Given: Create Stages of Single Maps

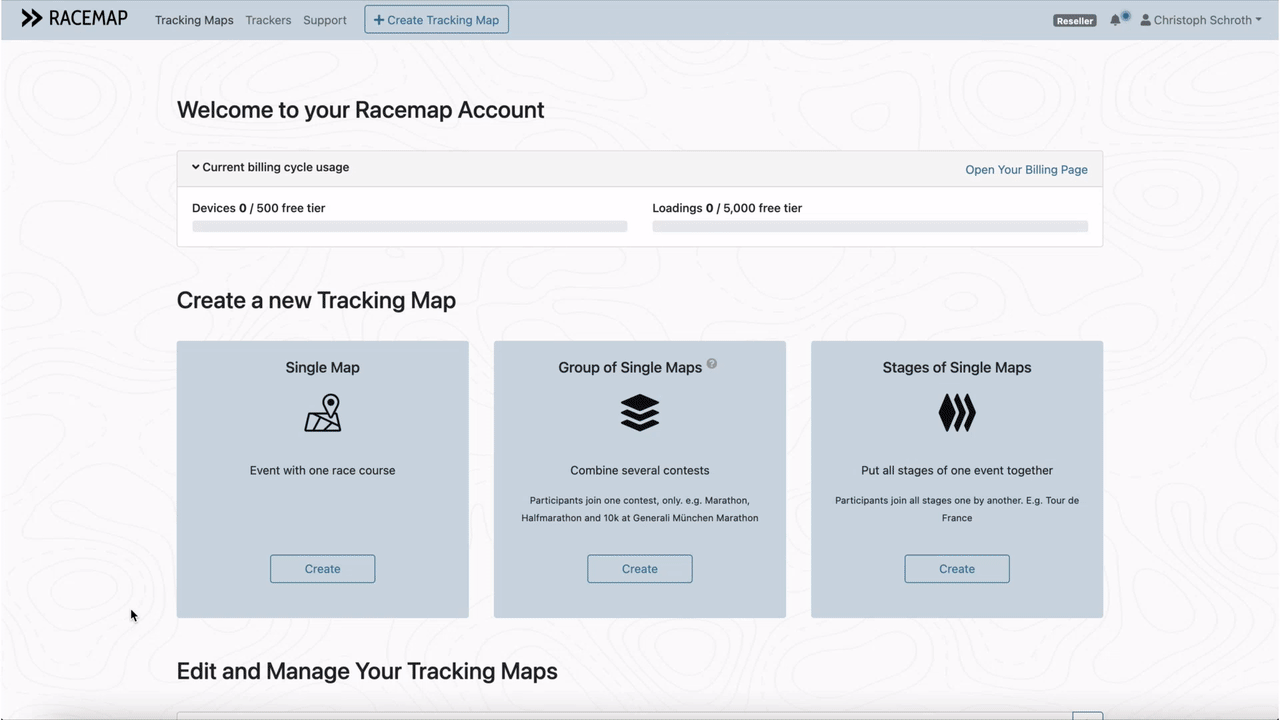Looking at the screenshot, I should pyautogui.click(x=956, y=569).
